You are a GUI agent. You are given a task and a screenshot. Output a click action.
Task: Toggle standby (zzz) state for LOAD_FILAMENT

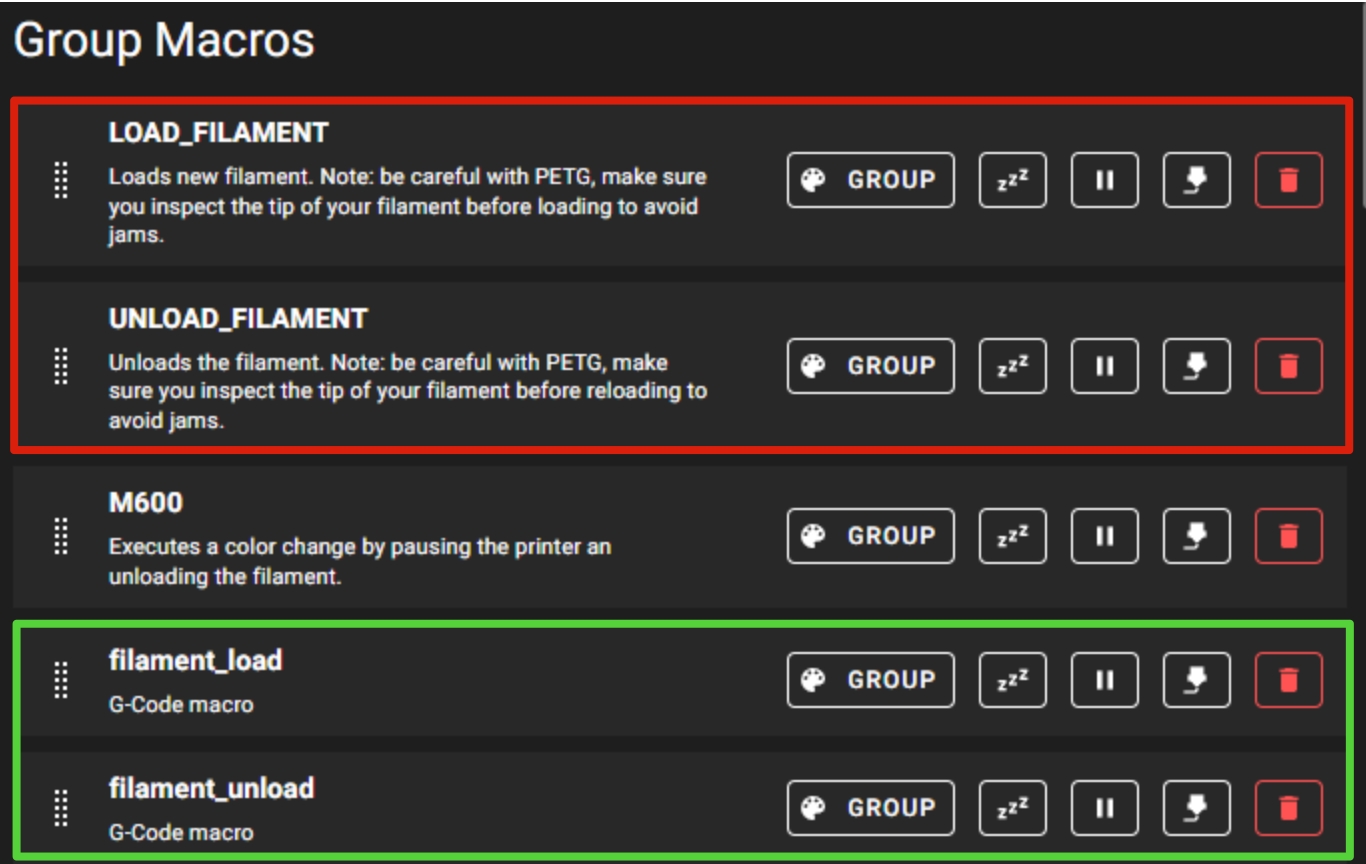[1012, 180]
